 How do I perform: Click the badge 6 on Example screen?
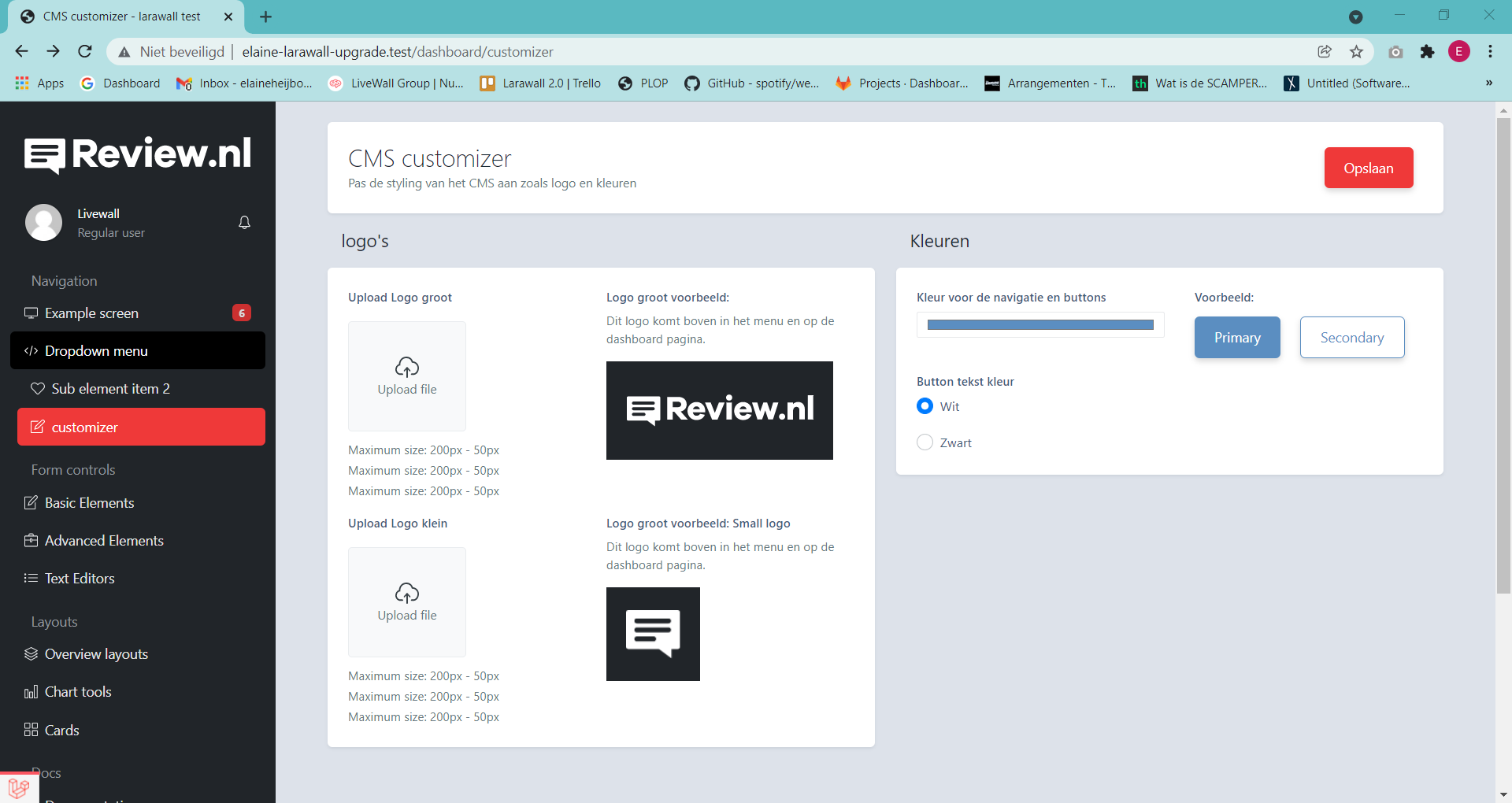pyautogui.click(x=242, y=313)
